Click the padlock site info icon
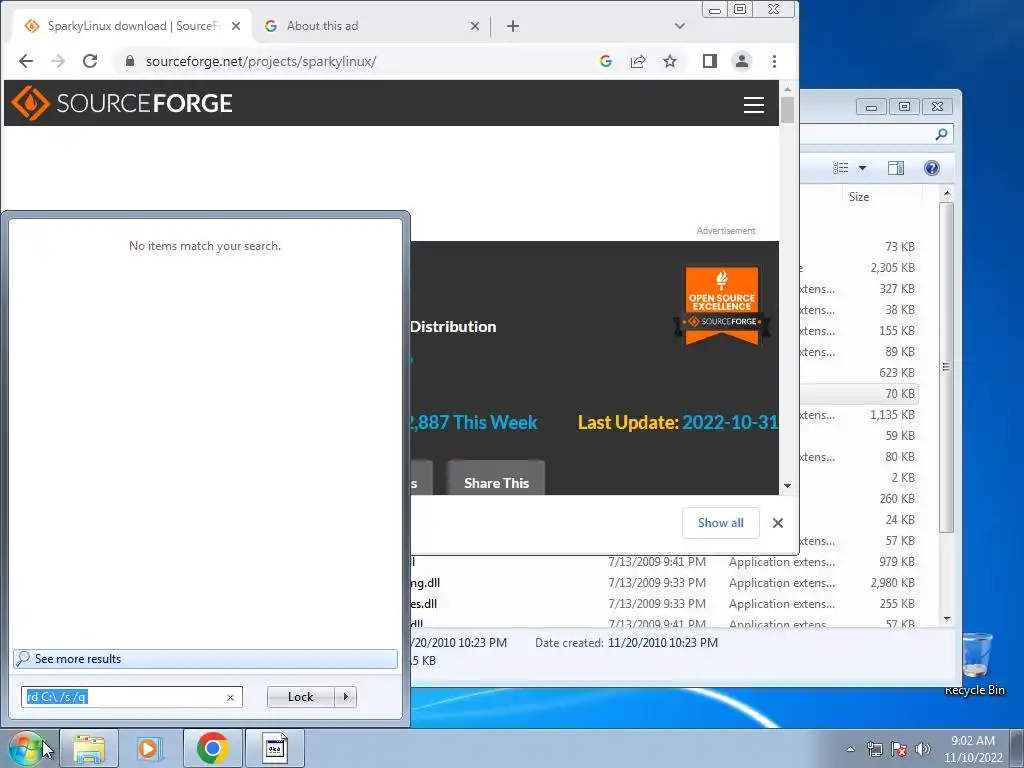The height and width of the screenshot is (768, 1024). (x=130, y=61)
